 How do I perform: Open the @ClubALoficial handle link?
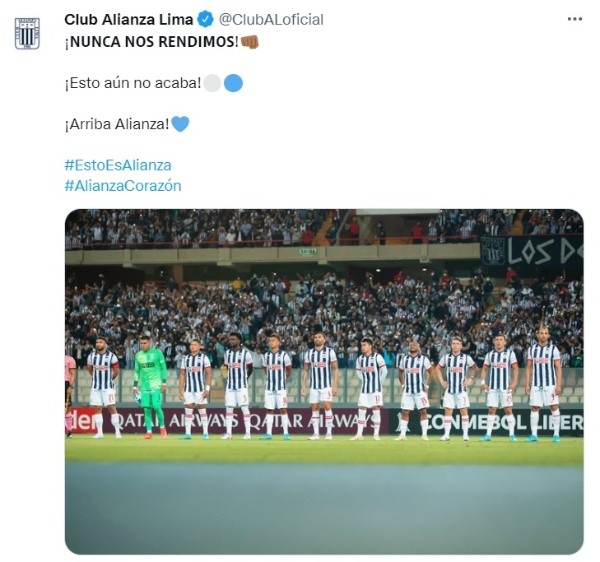[x=271, y=20]
